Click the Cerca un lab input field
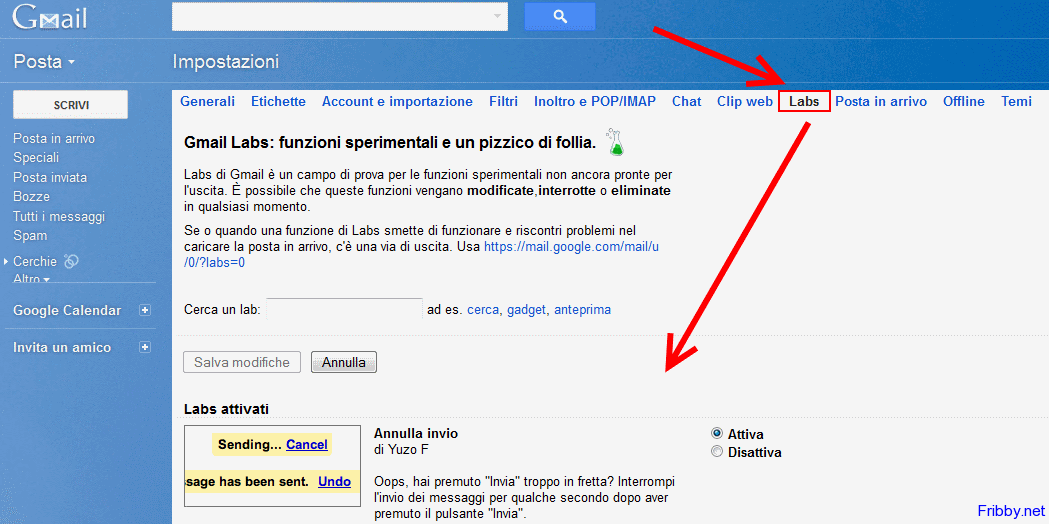1049x524 pixels. point(345,309)
